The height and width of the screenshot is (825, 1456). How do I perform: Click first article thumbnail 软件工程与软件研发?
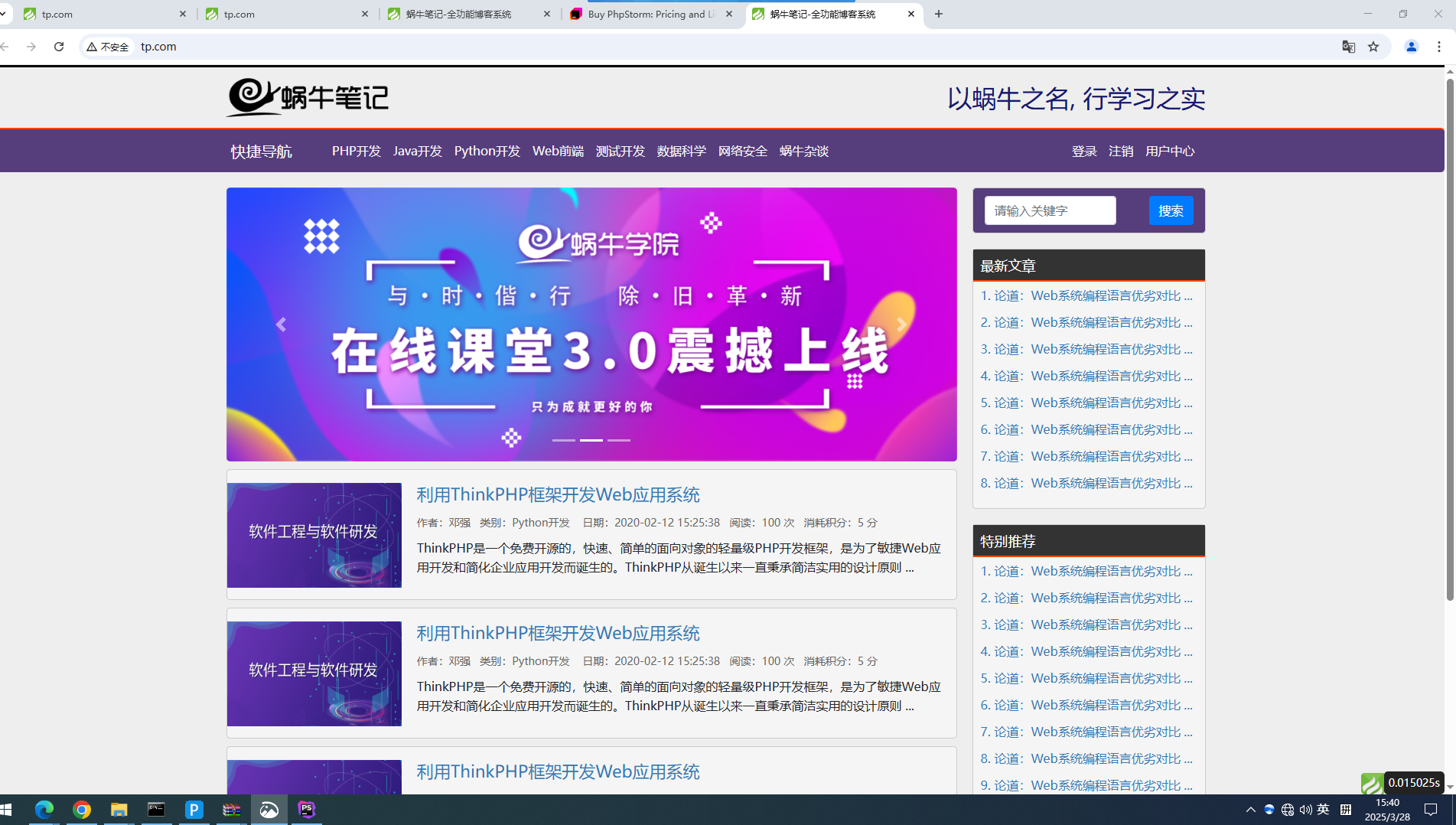pyautogui.click(x=314, y=535)
